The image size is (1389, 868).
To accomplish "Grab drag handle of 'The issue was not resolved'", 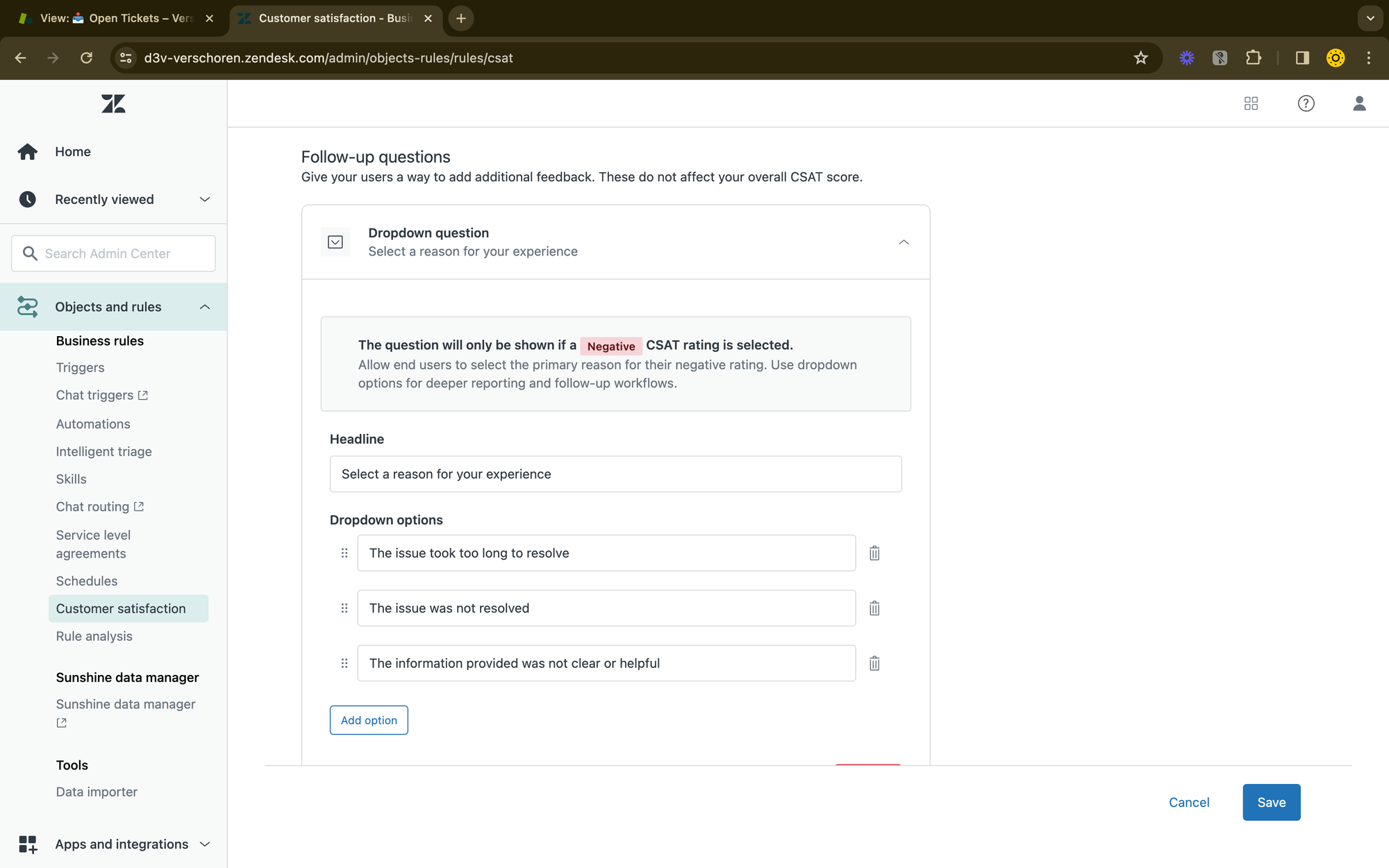I will [x=344, y=608].
